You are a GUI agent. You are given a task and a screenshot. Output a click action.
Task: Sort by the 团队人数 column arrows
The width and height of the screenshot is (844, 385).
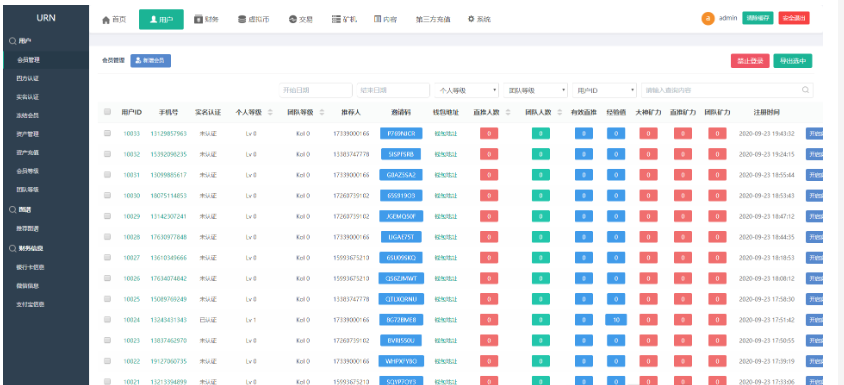point(560,112)
